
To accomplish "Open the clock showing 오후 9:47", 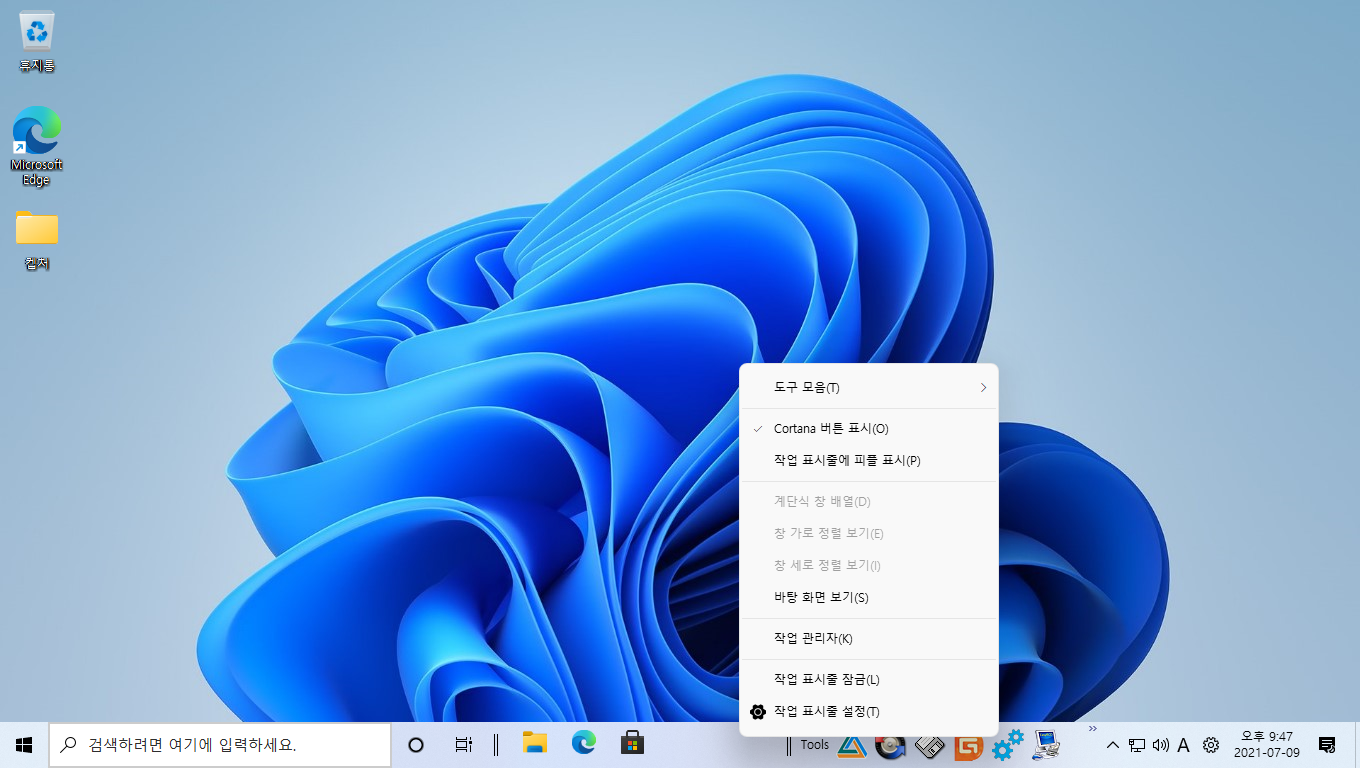I will (x=1267, y=744).
